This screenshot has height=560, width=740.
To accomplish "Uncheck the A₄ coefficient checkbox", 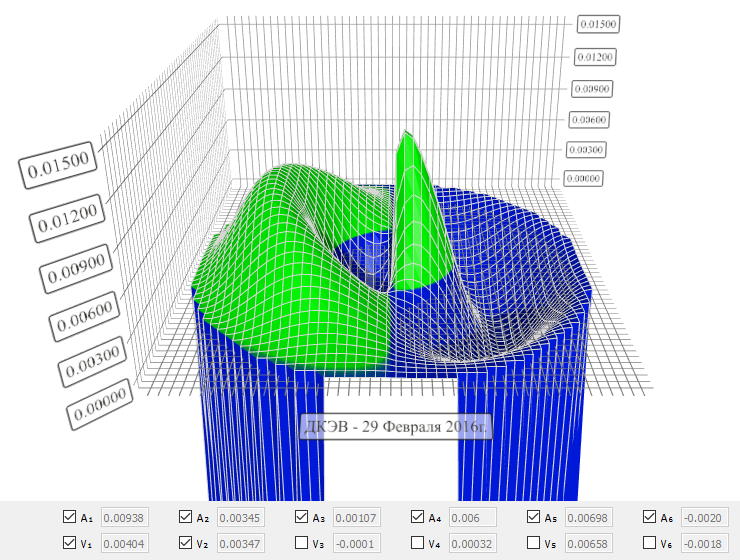I will [417, 517].
